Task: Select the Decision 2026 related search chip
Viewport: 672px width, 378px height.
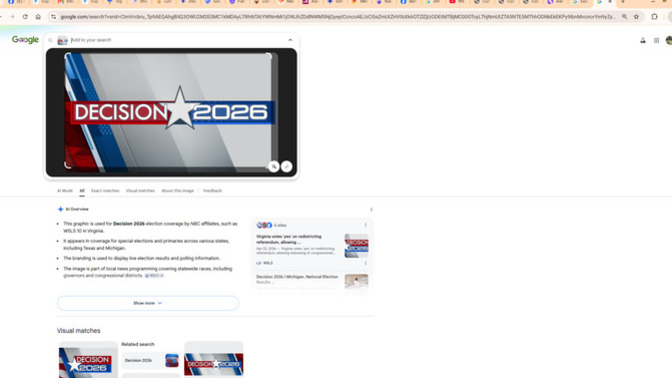Action: tap(150, 360)
